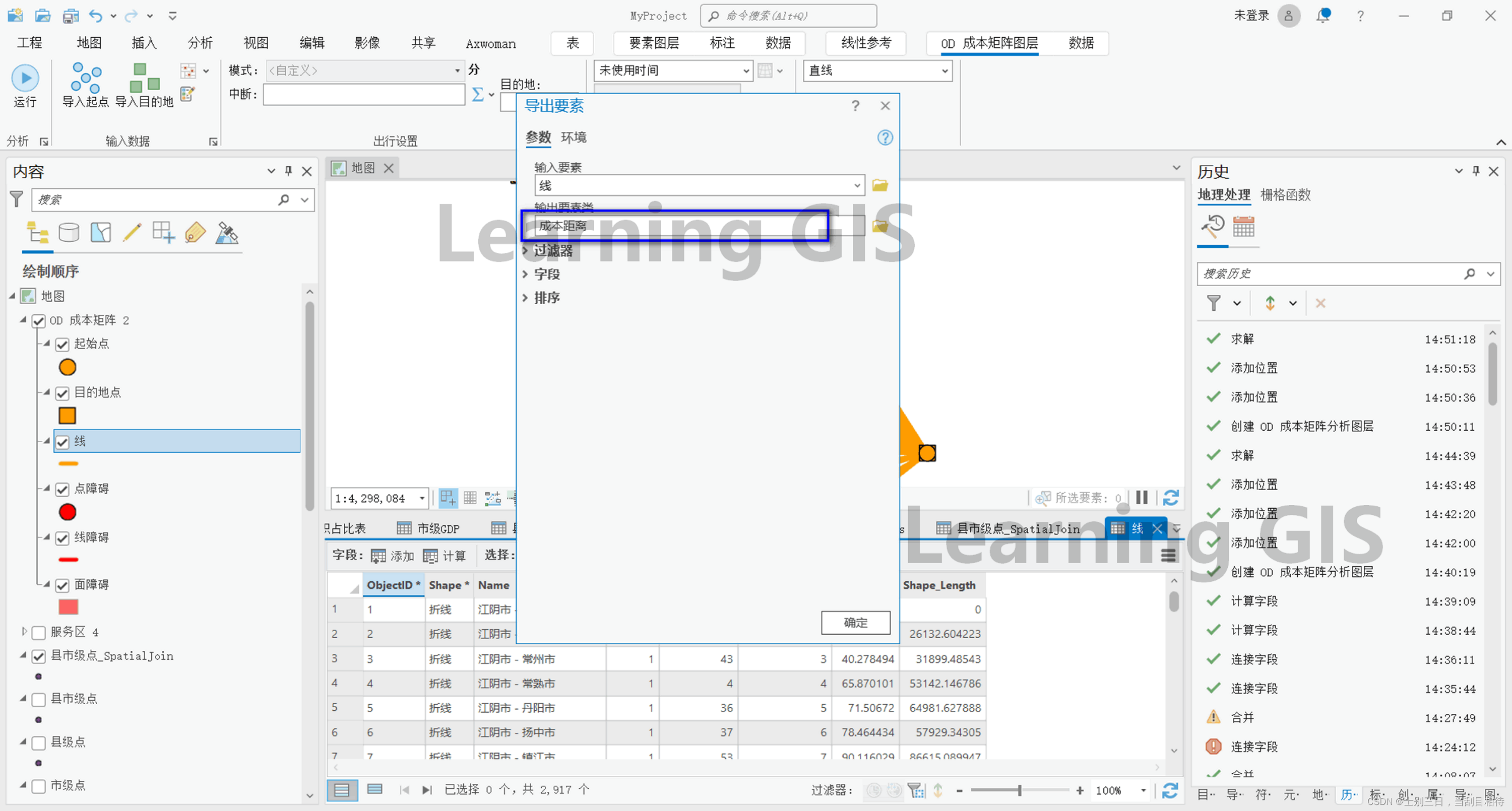Select List By Labeling tag icon
Image resolution: width=1512 pixels, height=811 pixels.
(195, 233)
